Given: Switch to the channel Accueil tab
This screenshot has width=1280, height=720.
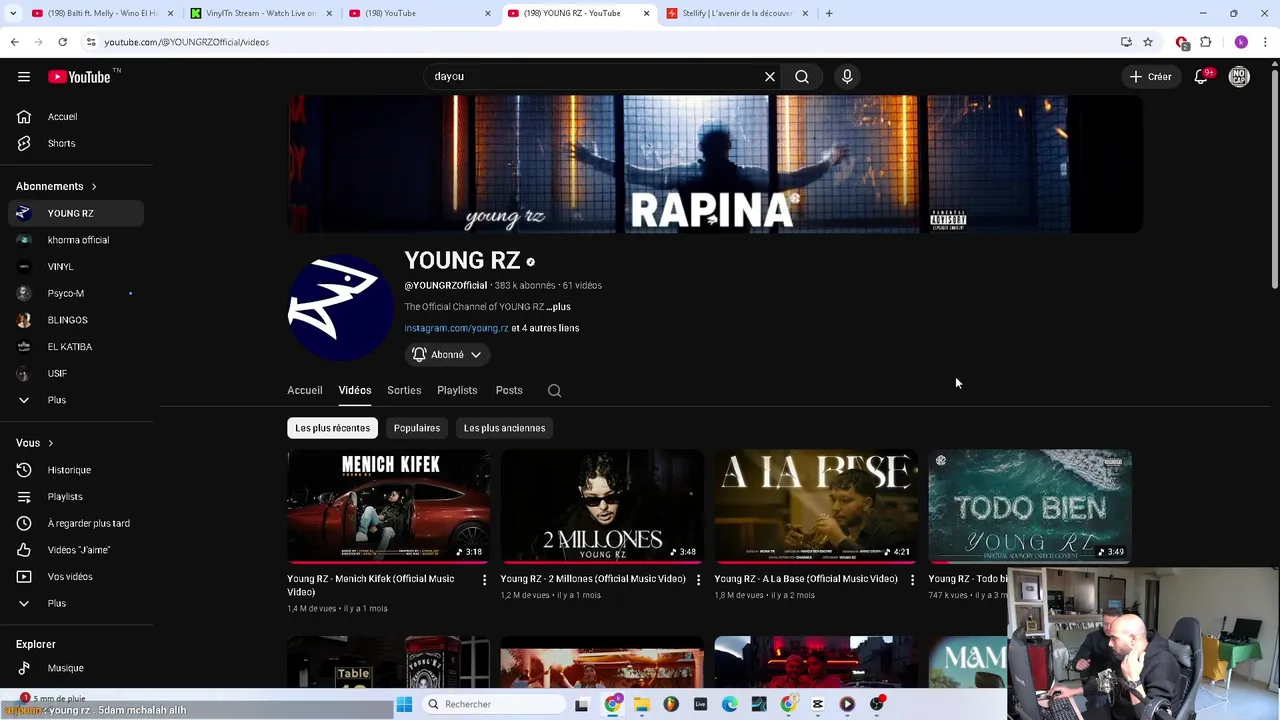Looking at the screenshot, I should click(305, 391).
